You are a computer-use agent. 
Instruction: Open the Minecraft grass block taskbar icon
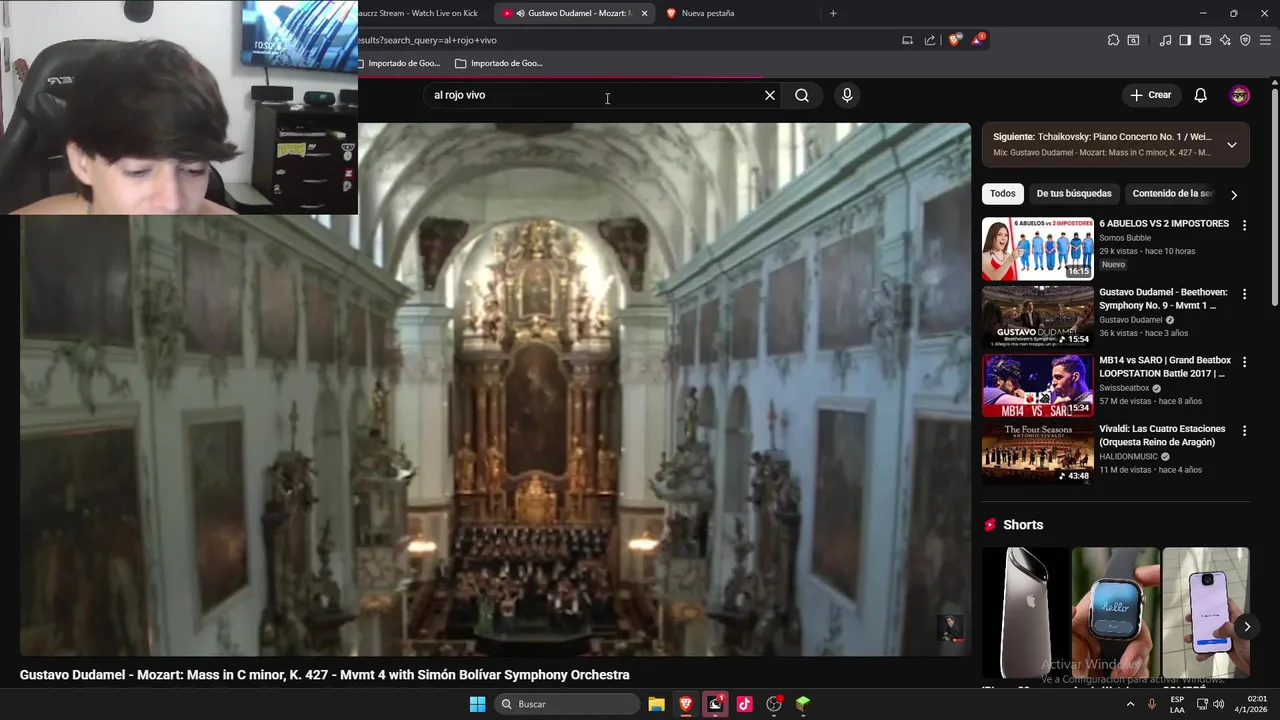802,704
